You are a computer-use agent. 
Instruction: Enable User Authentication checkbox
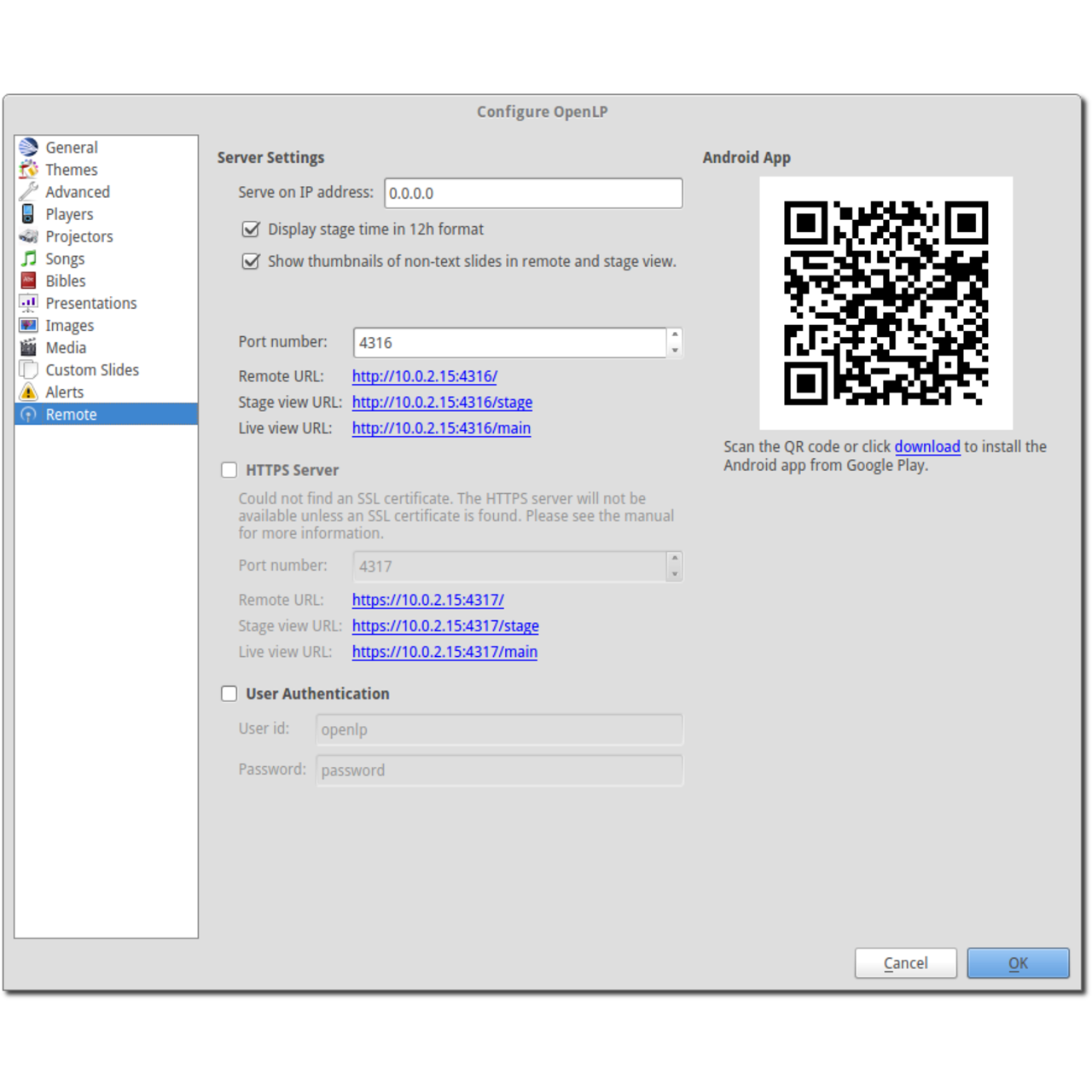[229, 694]
